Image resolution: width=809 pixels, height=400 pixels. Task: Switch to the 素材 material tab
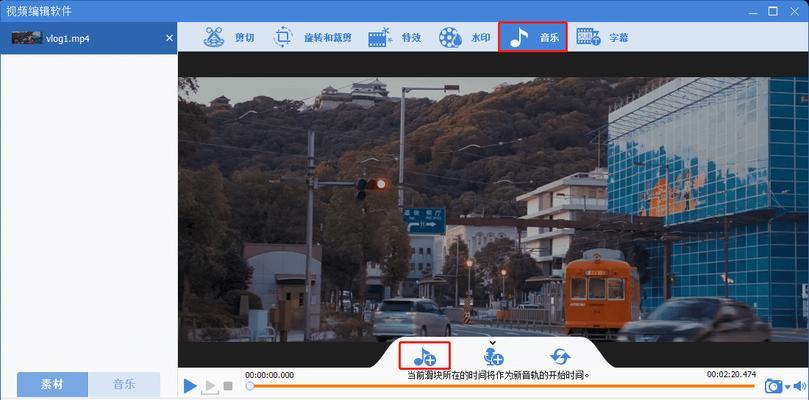[x=53, y=385]
